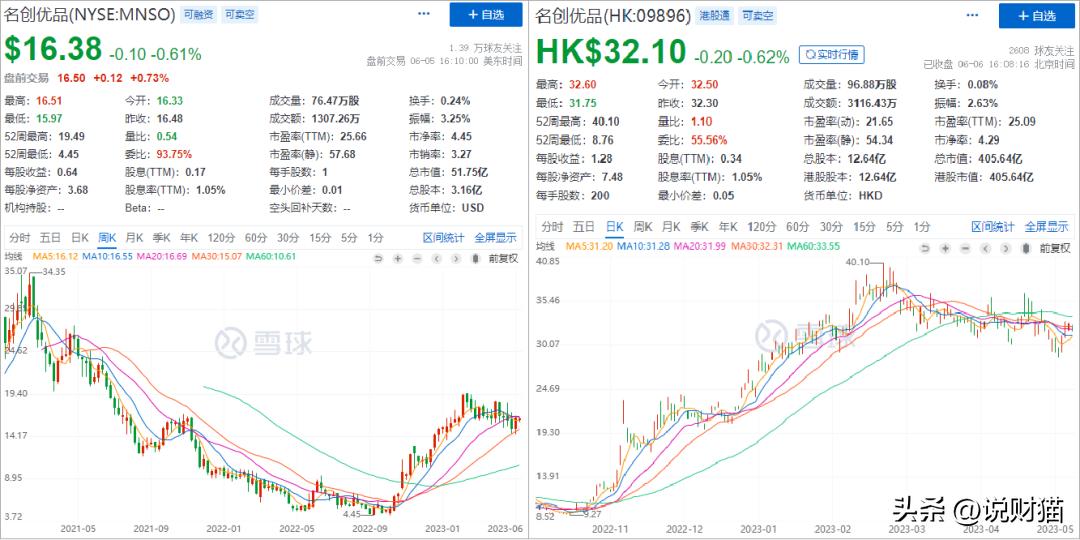Image resolution: width=1080 pixels, height=540 pixels.
Task: Select 季K tab on MNSO chart
Action: pos(161,238)
